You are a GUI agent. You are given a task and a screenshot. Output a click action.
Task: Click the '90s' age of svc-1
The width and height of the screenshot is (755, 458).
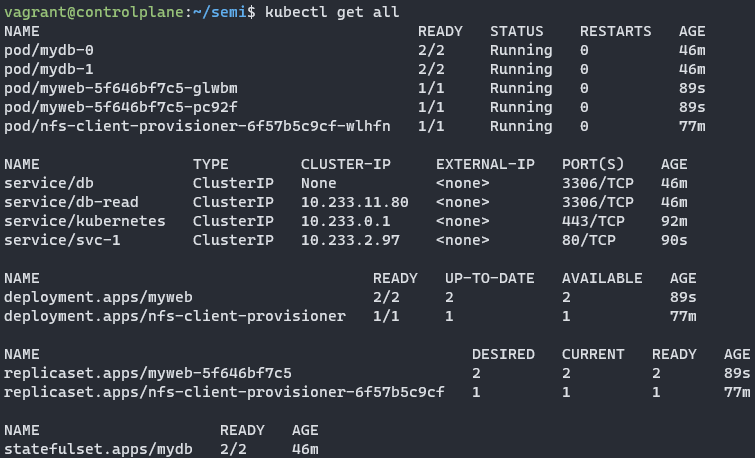click(x=674, y=240)
